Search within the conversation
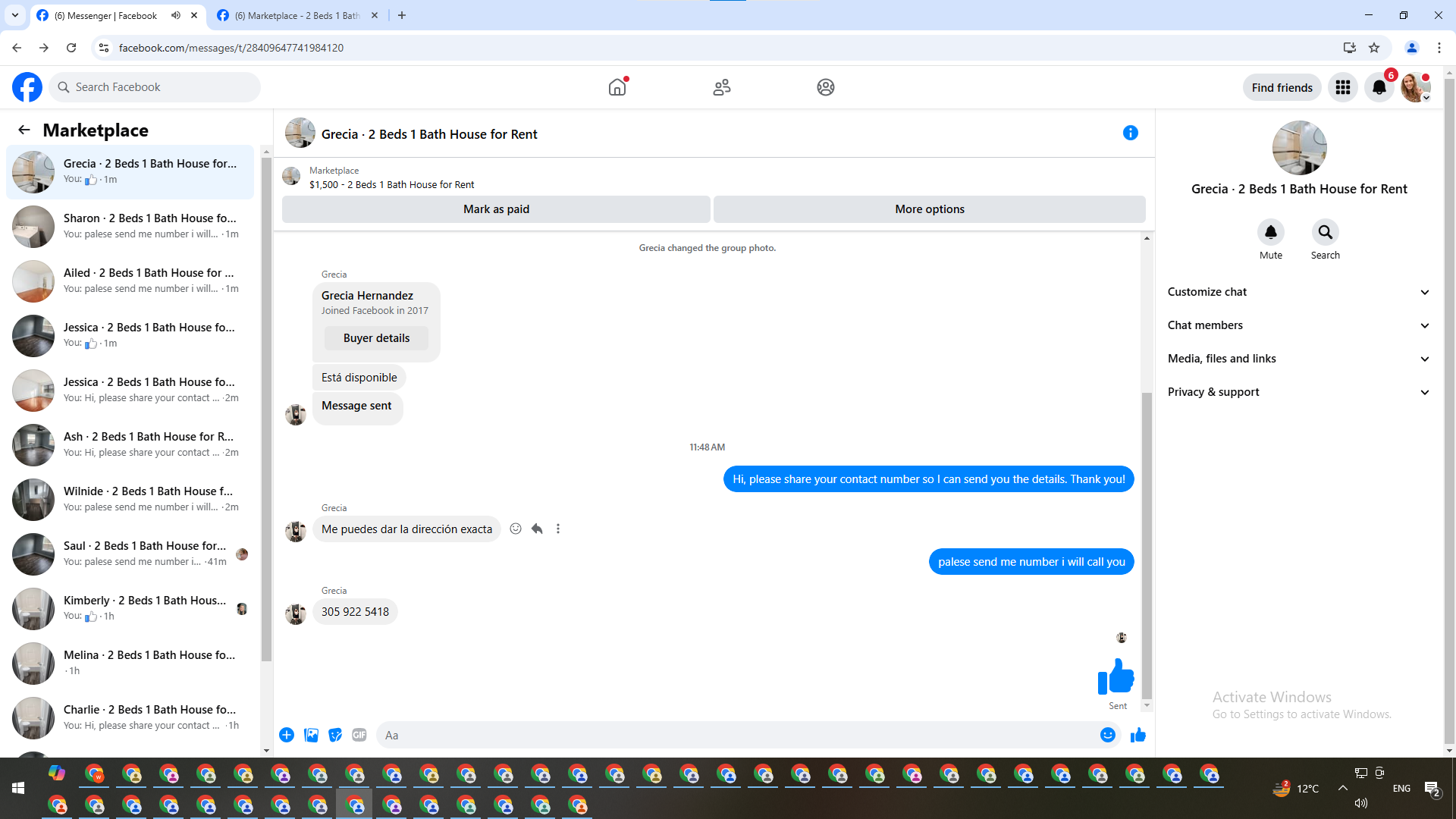Screen dimensions: 1456x819 pos(1326,232)
